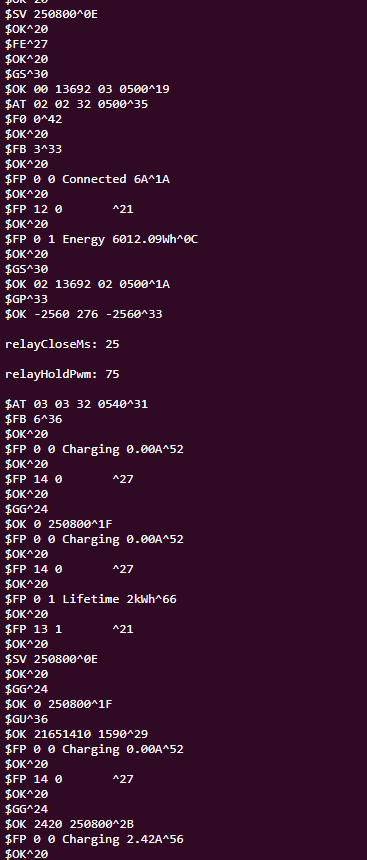Select the "$OK -2560 276 -2560^33" response
This screenshot has height=860, width=367.
83,314
